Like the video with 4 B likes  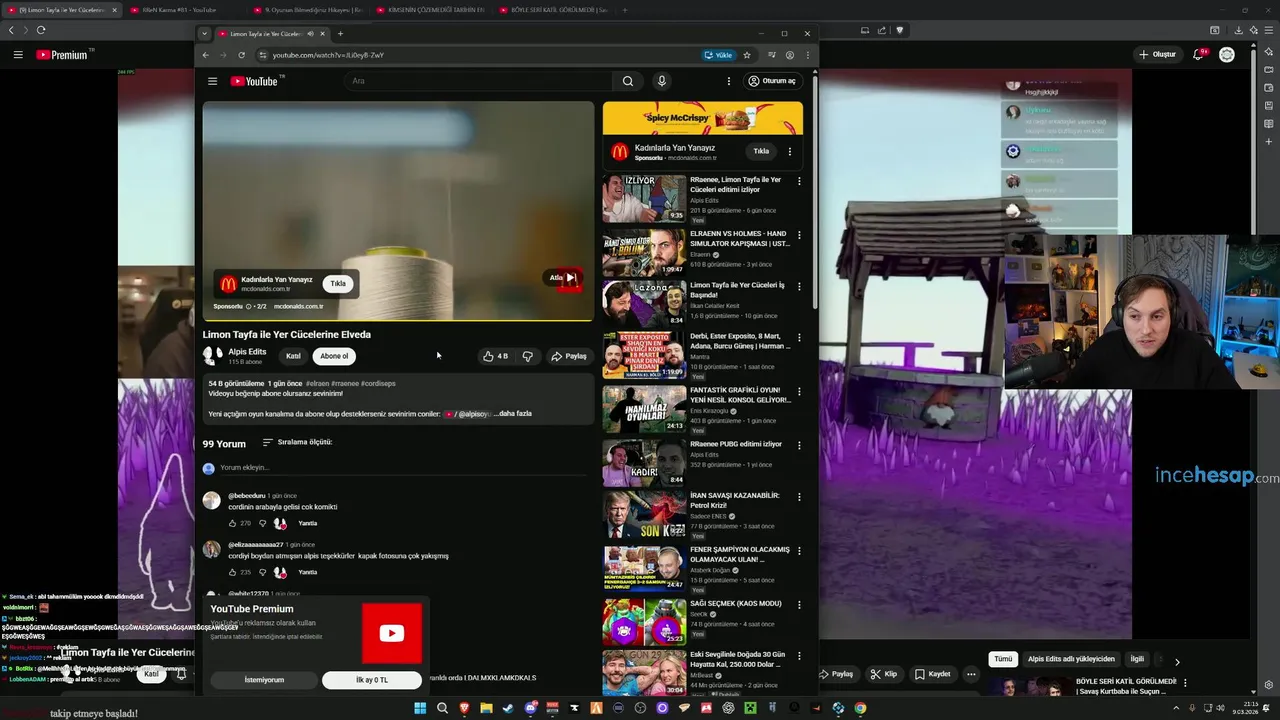click(x=495, y=356)
